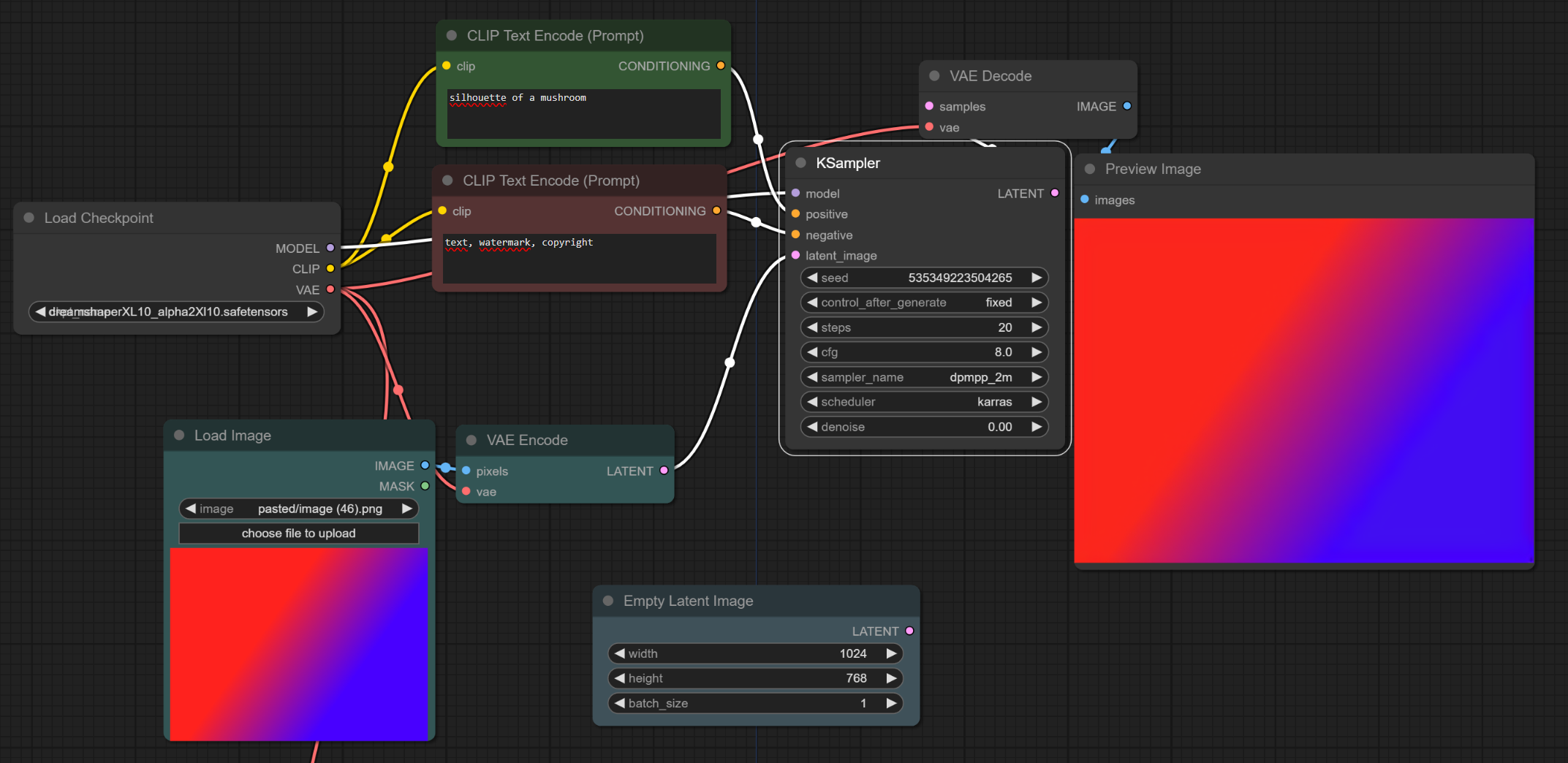This screenshot has width=1568, height=763.
Task: Click the VAE Decode IMAGE output port
Action: pyautogui.click(x=1126, y=106)
